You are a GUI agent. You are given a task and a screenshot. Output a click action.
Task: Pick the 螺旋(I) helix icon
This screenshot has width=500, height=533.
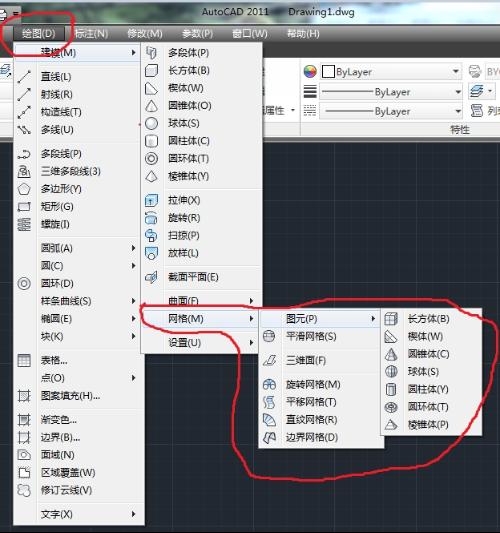pos(24,224)
